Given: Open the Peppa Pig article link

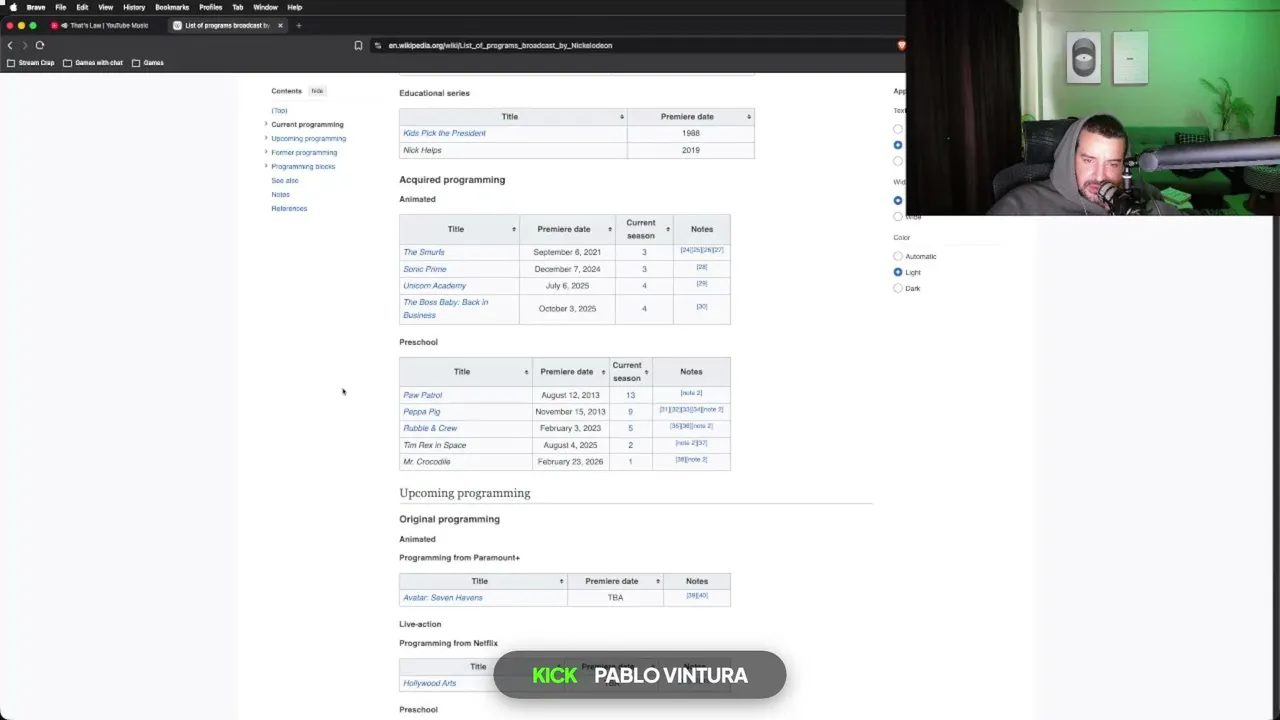Looking at the screenshot, I should (x=421, y=412).
